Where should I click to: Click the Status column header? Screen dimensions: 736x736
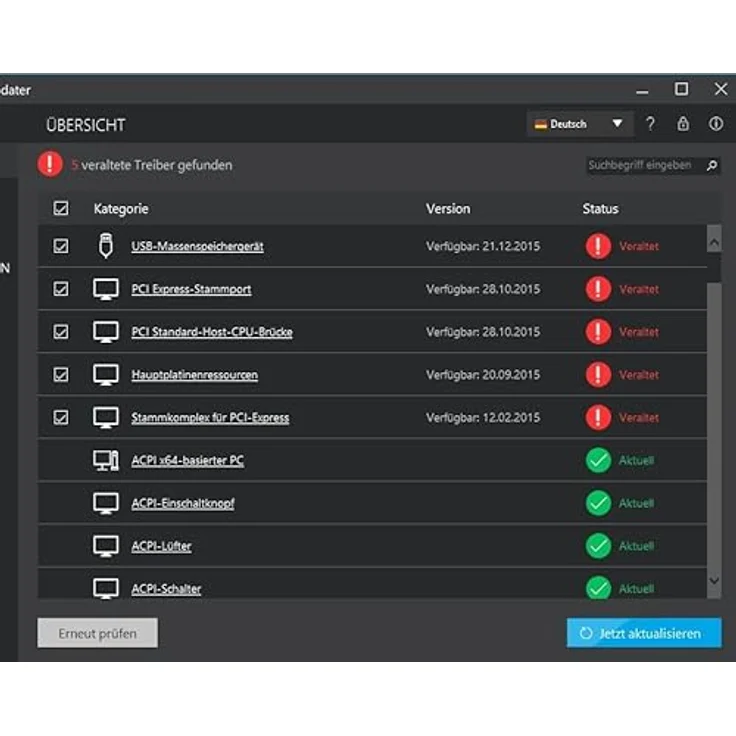pyautogui.click(x=600, y=209)
